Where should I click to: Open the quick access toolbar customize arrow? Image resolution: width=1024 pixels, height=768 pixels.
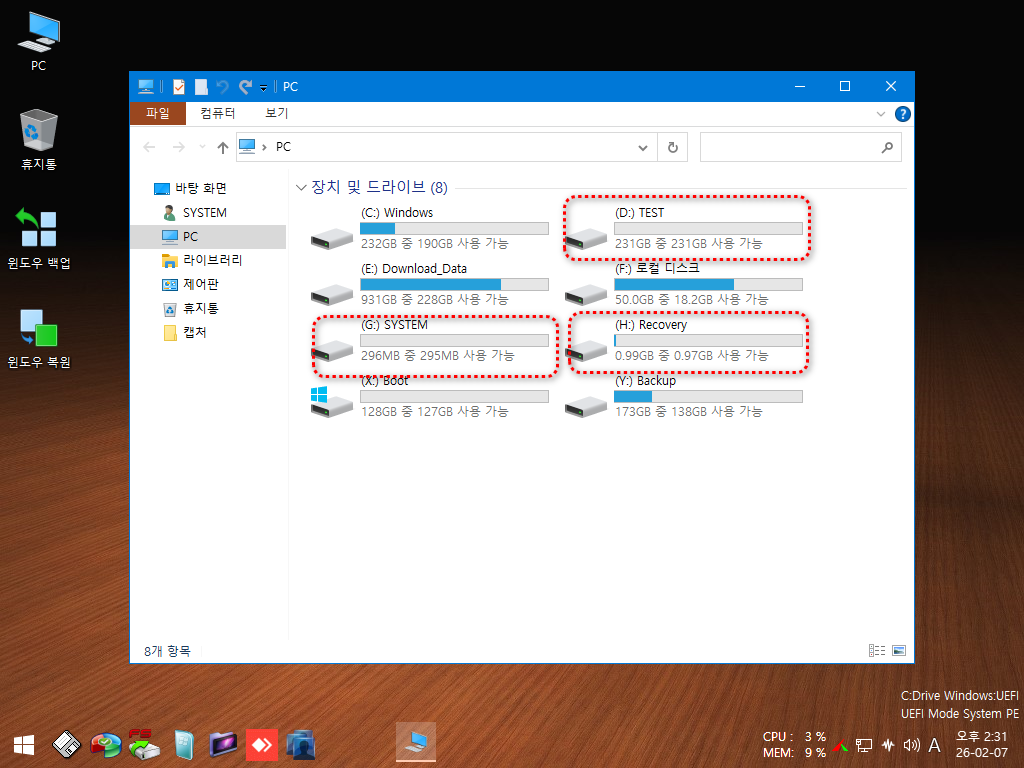[x=264, y=88]
